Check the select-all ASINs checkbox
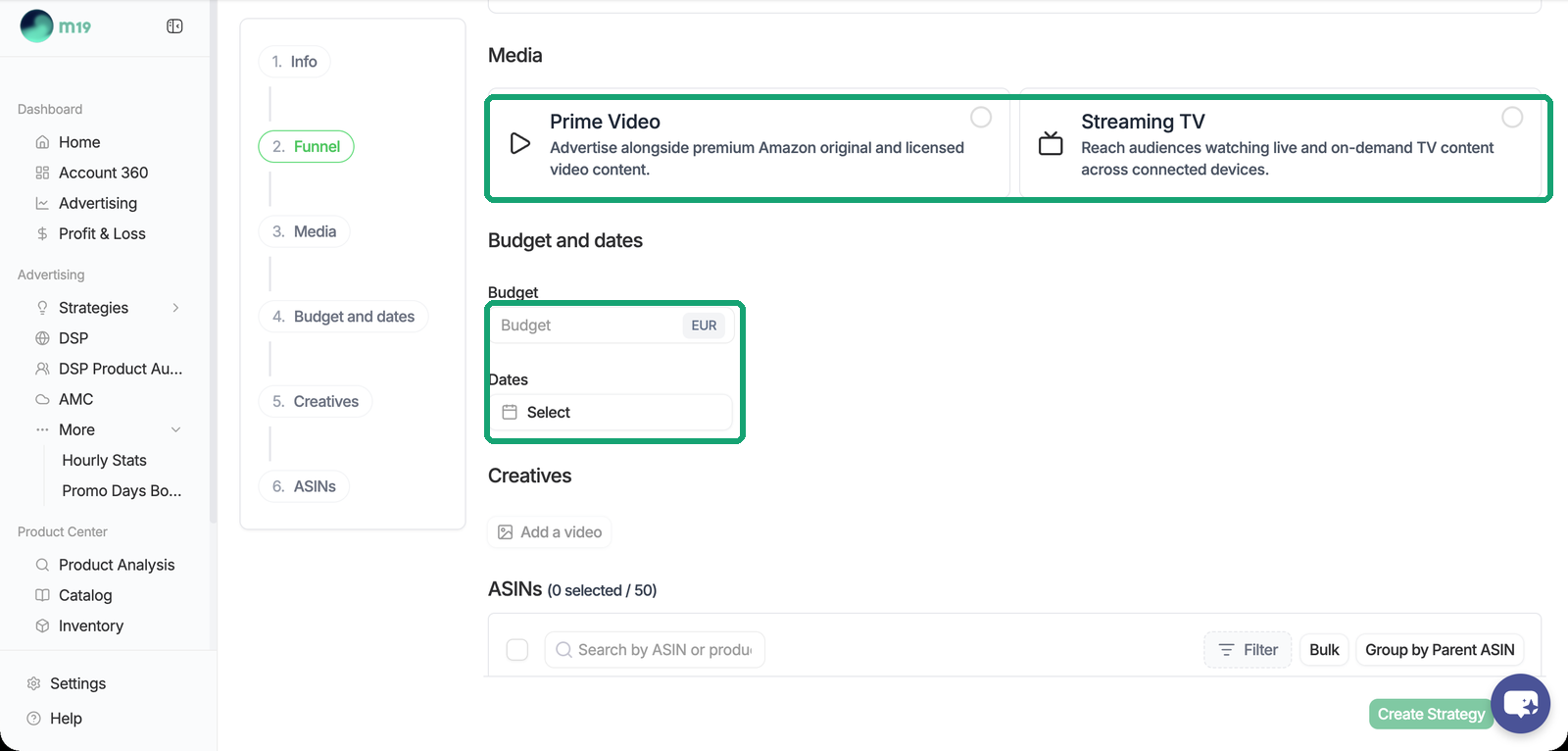This screenshot has width=1568, height=751. 517,650
